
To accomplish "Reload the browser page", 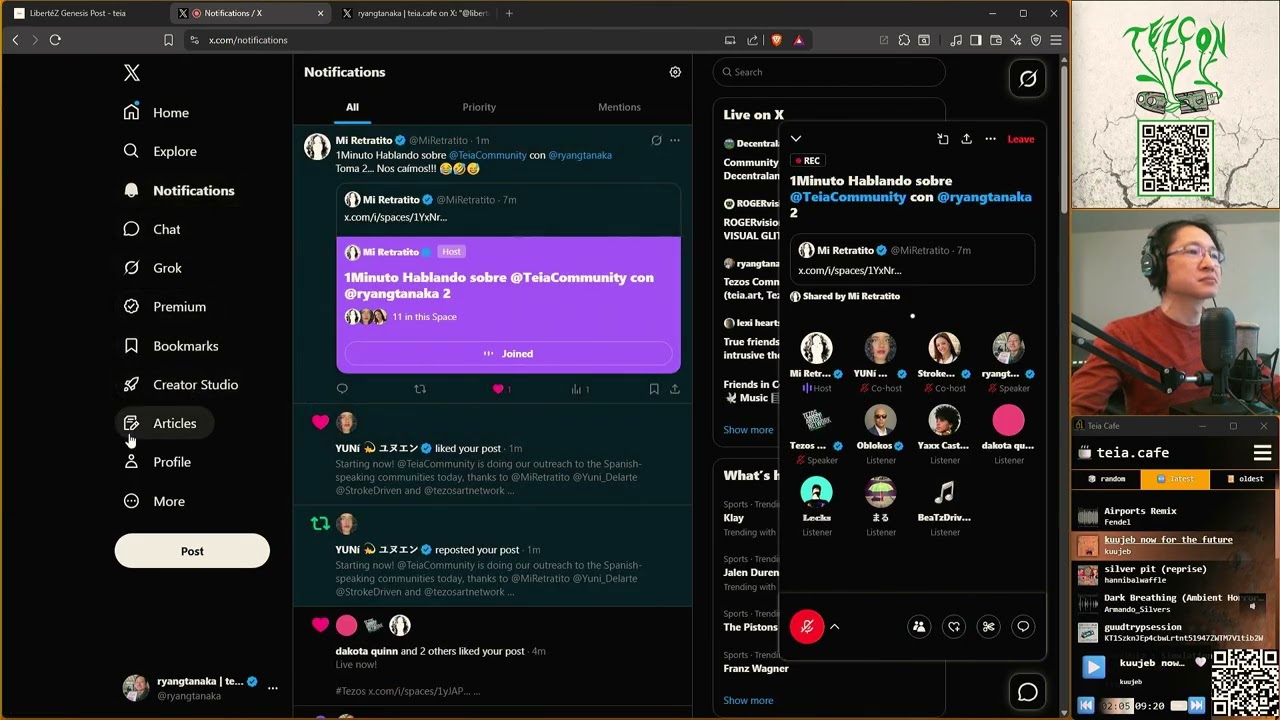I will pos(55,40).
